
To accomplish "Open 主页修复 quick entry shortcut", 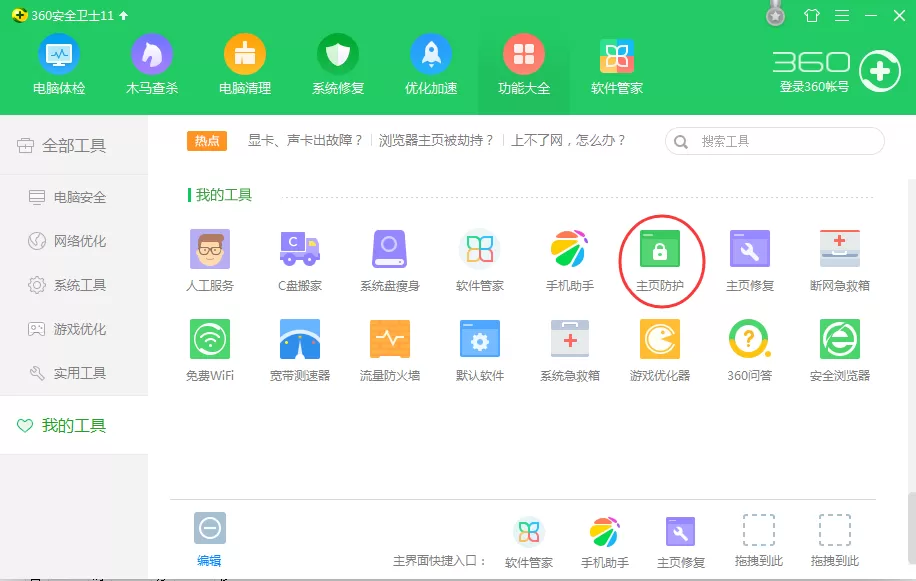I will pos(681,542).
